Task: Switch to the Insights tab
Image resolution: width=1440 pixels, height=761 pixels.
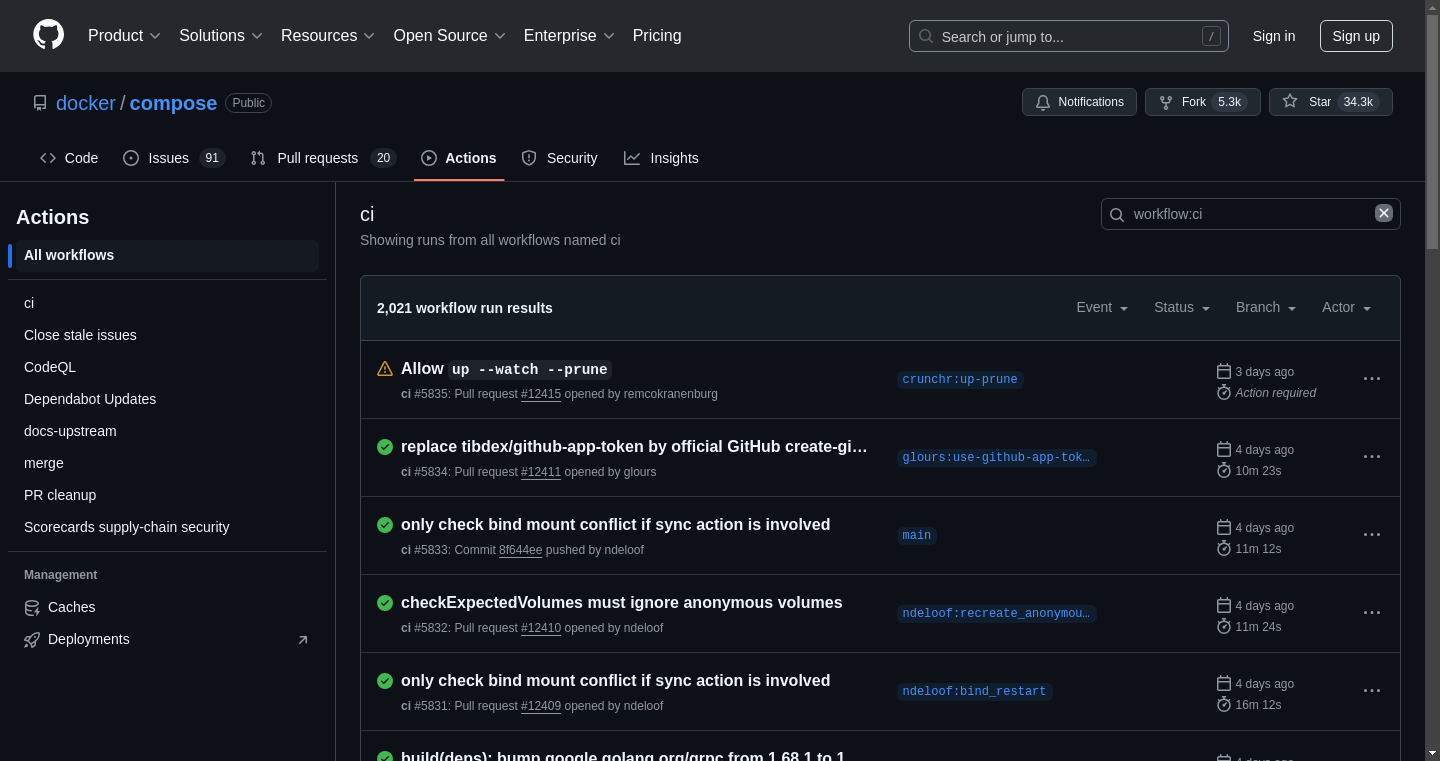Action: coord(661,158)
